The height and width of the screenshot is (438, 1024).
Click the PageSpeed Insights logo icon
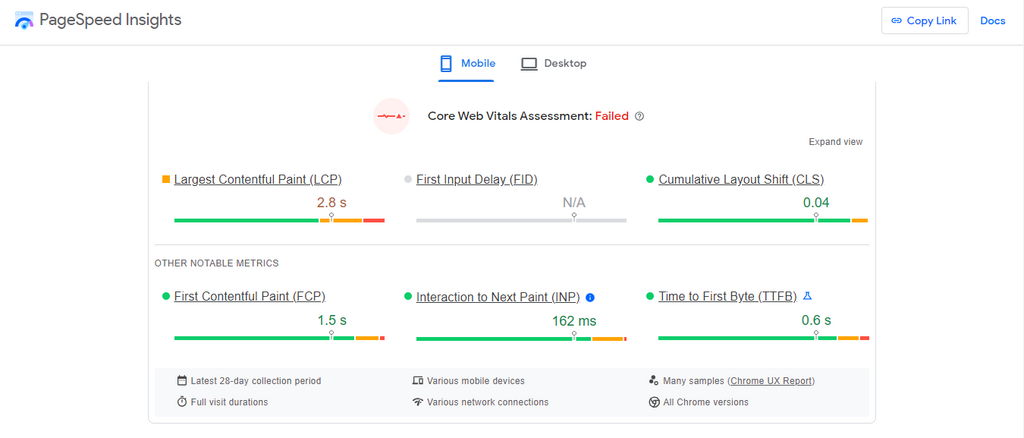24,21
